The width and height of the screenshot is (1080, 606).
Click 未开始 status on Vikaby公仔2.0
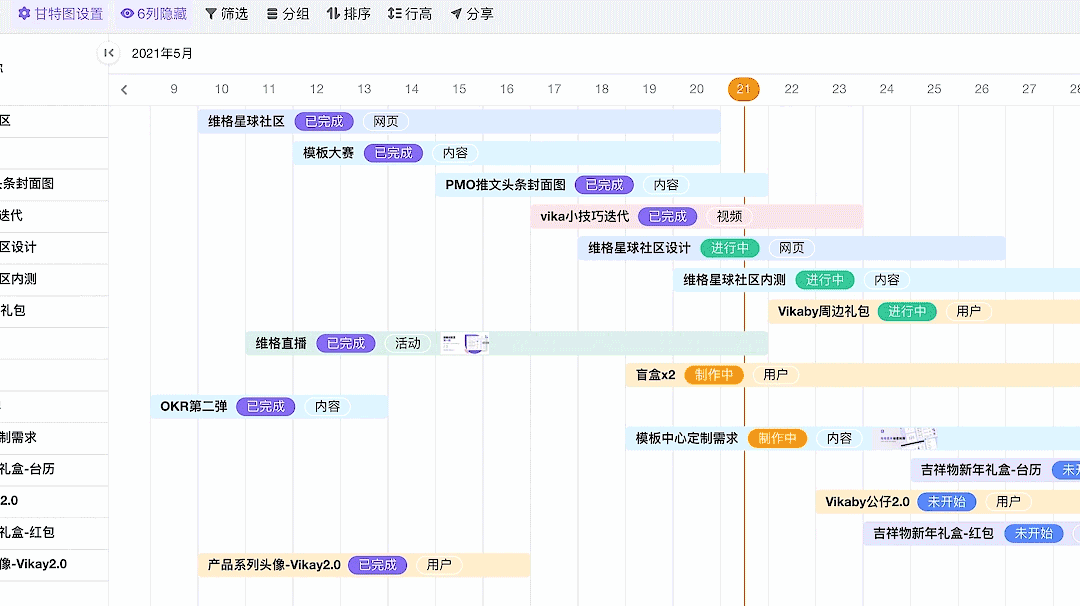point(947,501)
